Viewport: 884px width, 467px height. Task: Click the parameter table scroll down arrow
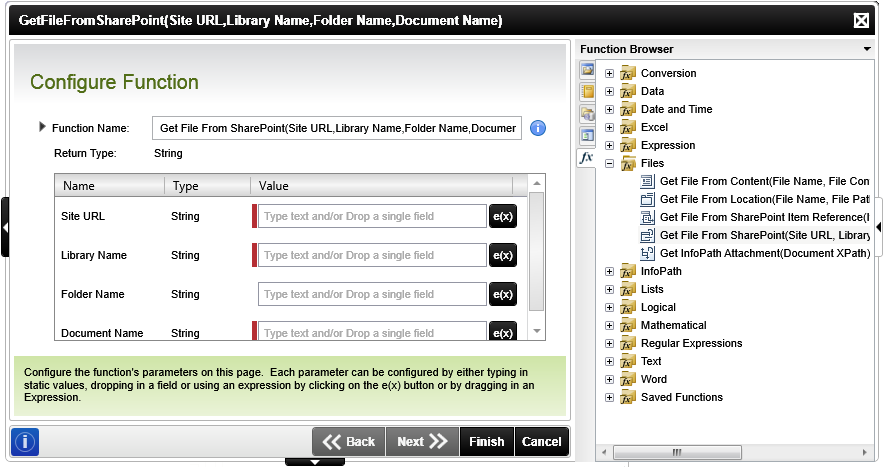point(537,331)
